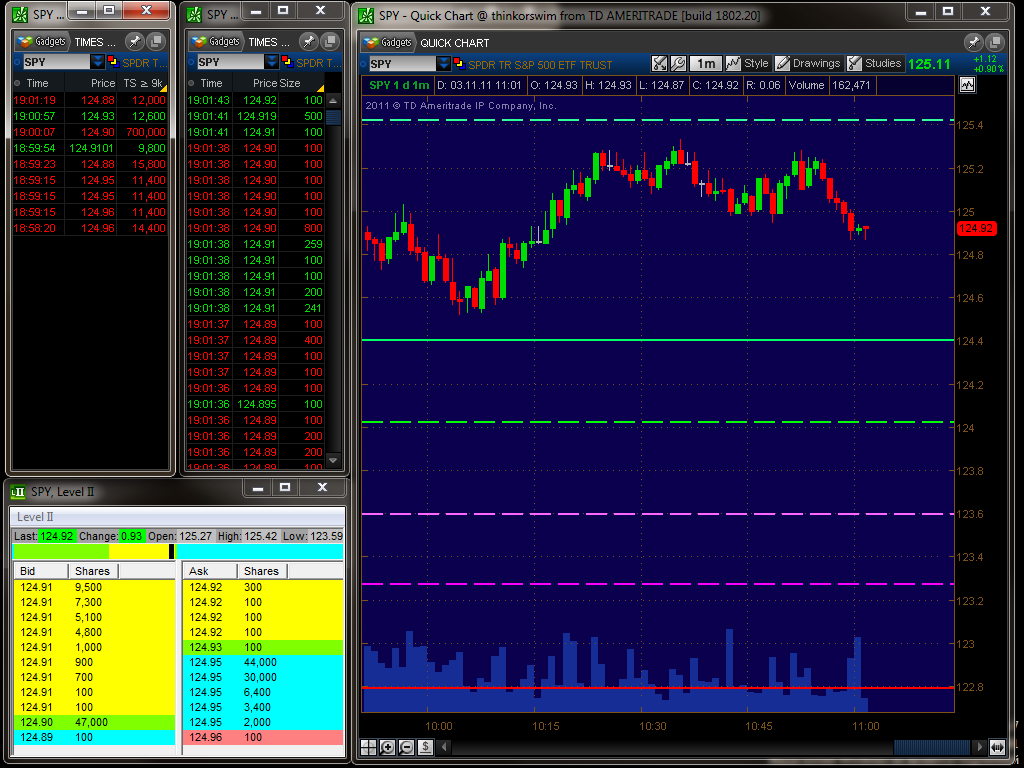
Task: Click the red 124.92 price label on chart axis
Action: pos(976,229)
